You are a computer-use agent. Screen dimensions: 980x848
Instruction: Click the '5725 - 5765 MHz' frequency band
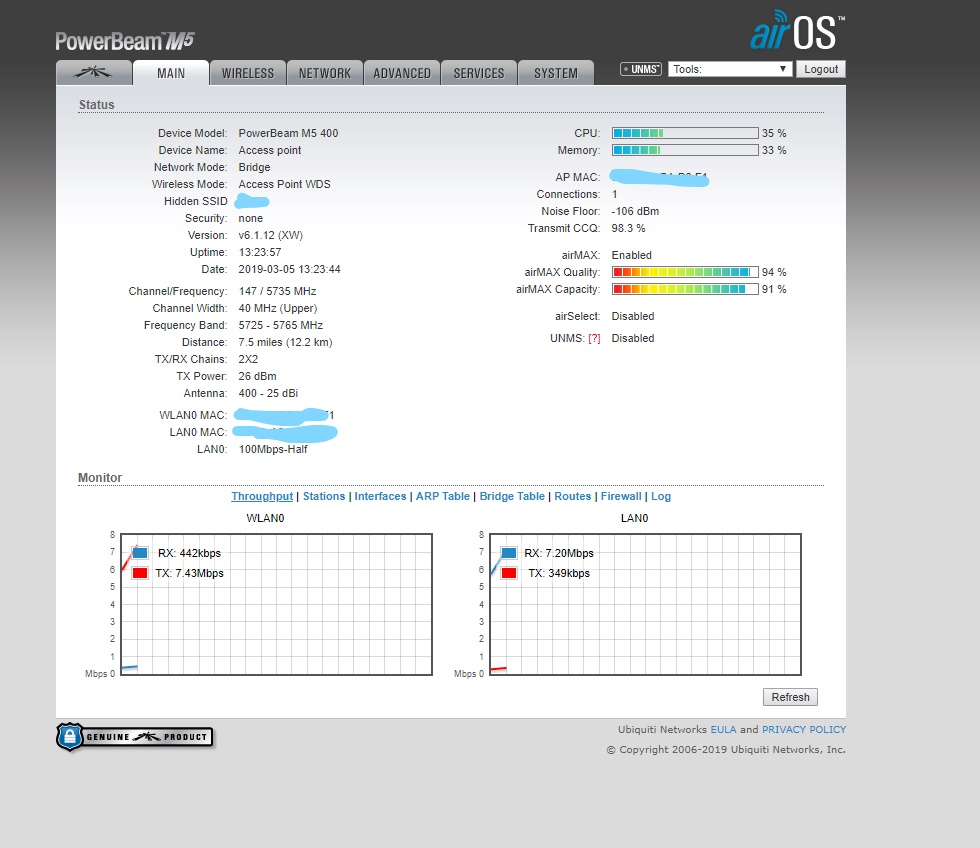click(281, 326)
